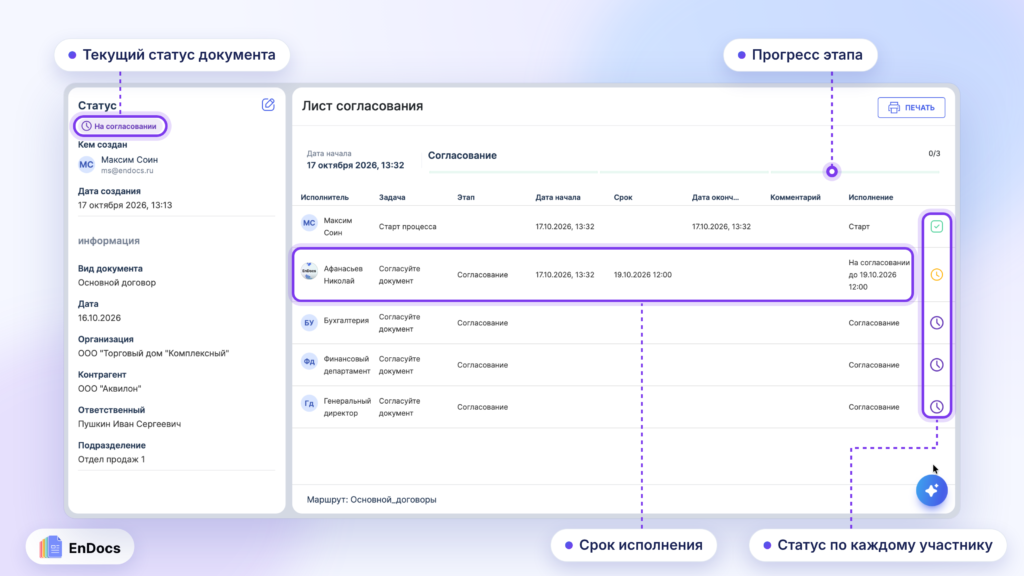
Task: Click the Исполнитель column header
Action: (325, 197)
